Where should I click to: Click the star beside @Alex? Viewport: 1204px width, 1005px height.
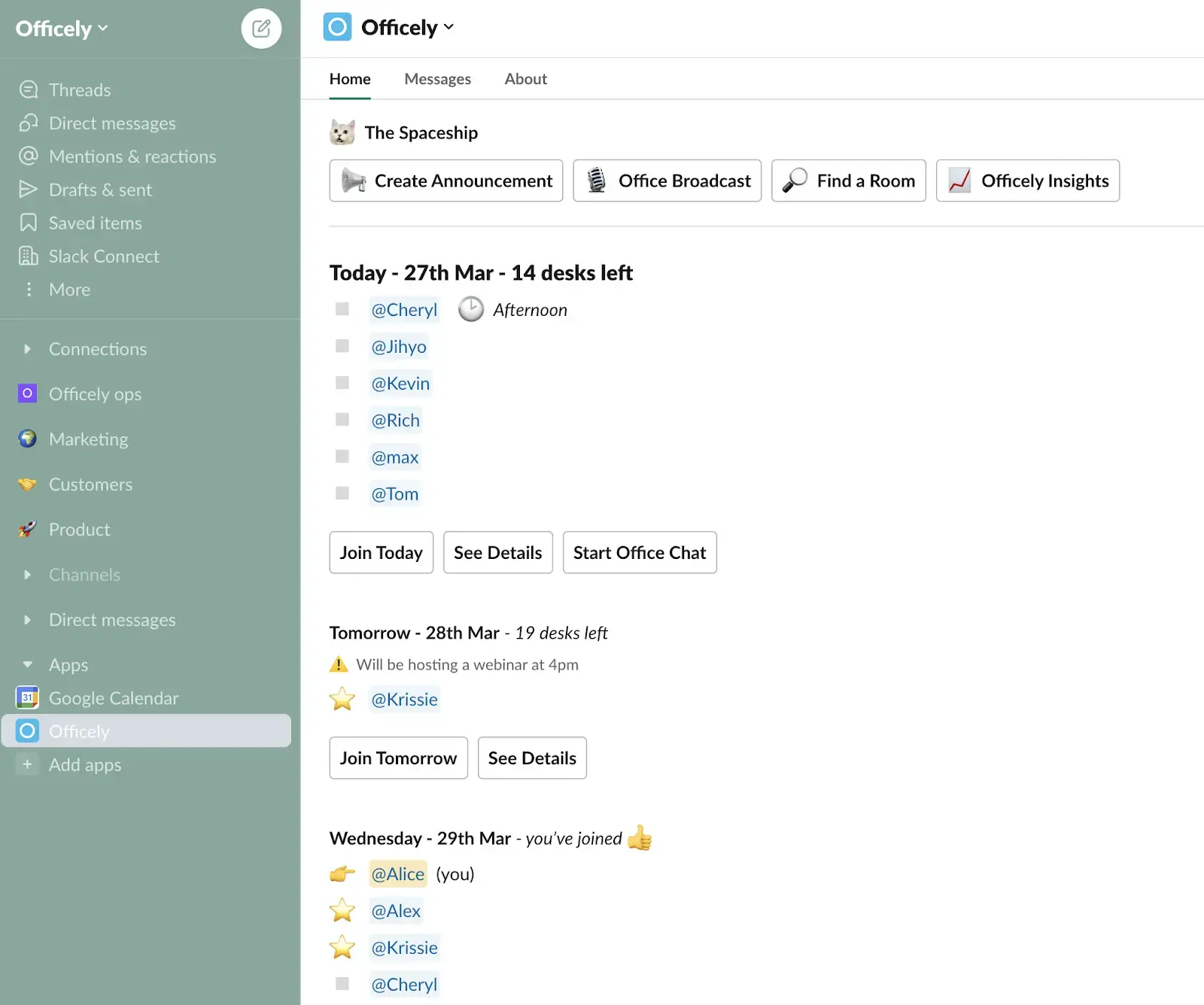pos(342,910)
